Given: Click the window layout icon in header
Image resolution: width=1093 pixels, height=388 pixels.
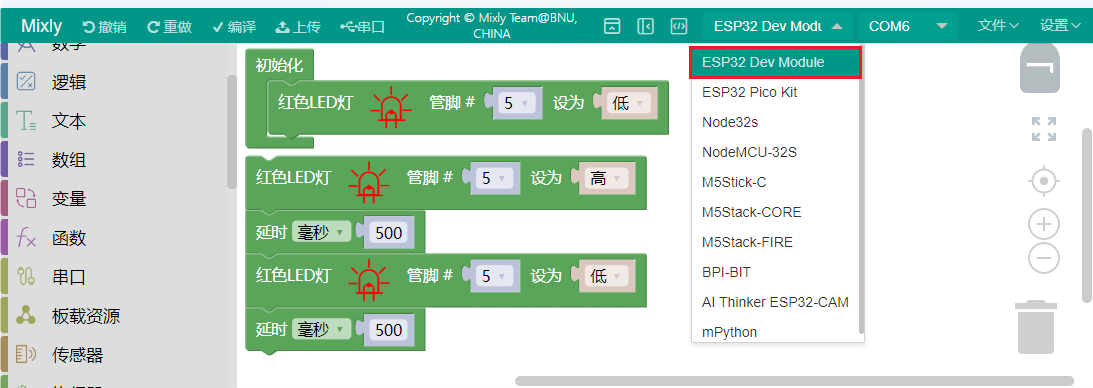Looking at the screenshot, I should coord(612,26).
